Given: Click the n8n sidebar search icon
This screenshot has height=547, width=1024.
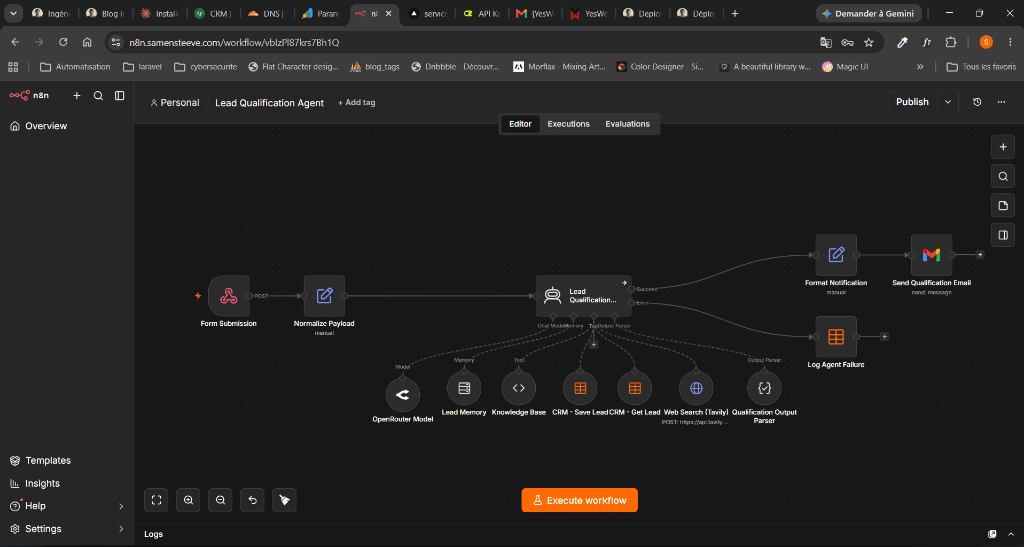Looking at the screenshot, I should [x=98, y=95].
